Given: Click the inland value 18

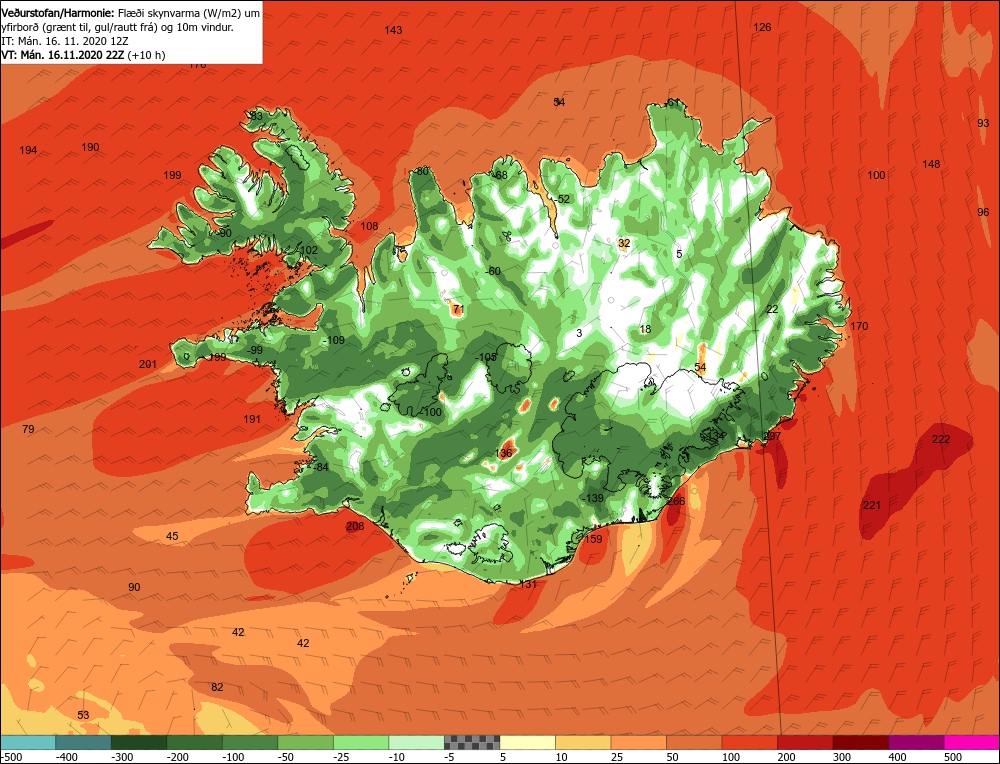Looking at the screenshot, I should [x=645, y=330].
